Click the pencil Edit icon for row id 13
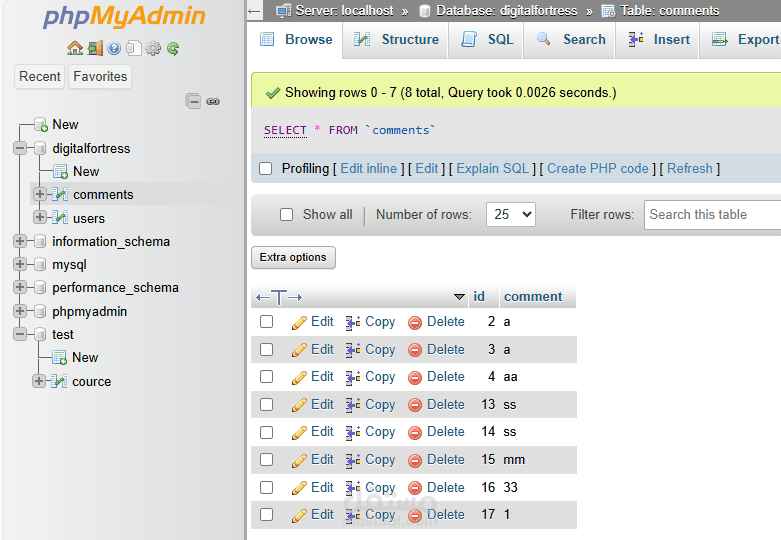 click(x=299, y=405)
